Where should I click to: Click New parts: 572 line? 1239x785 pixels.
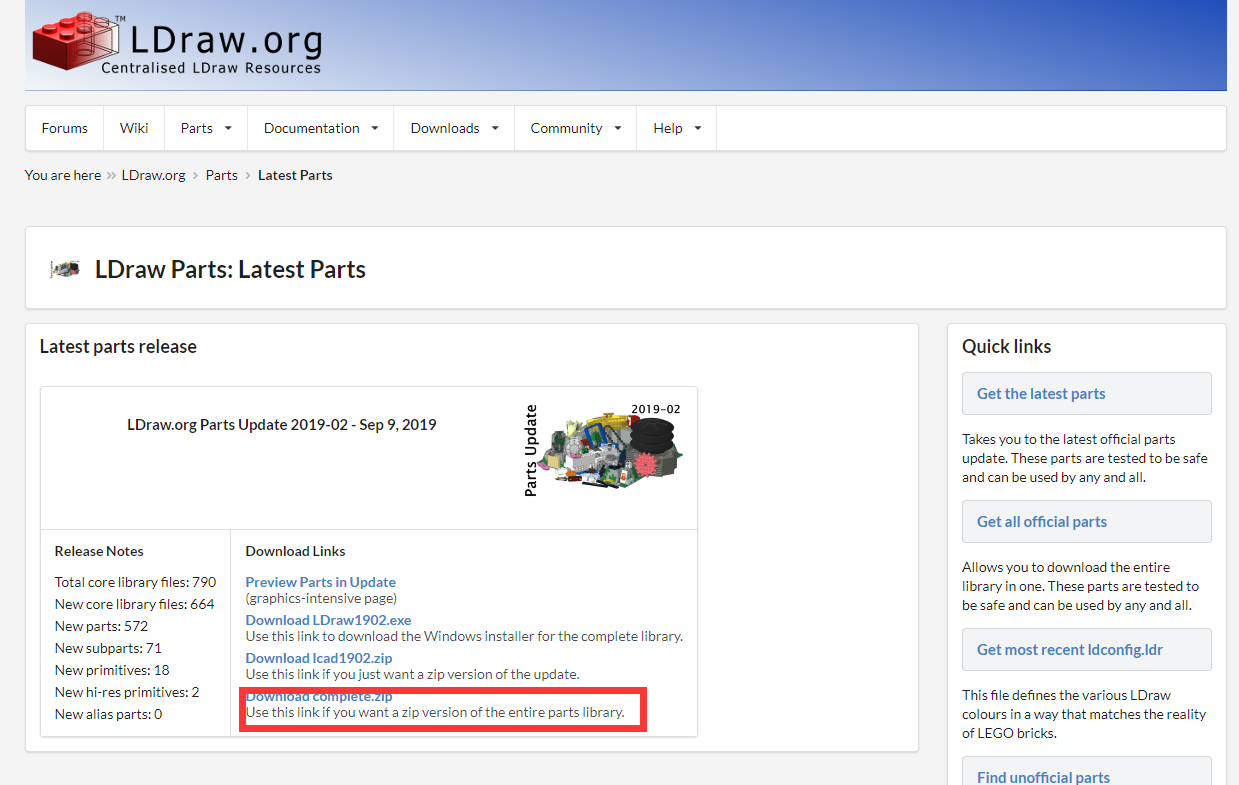tap(101, 626)
